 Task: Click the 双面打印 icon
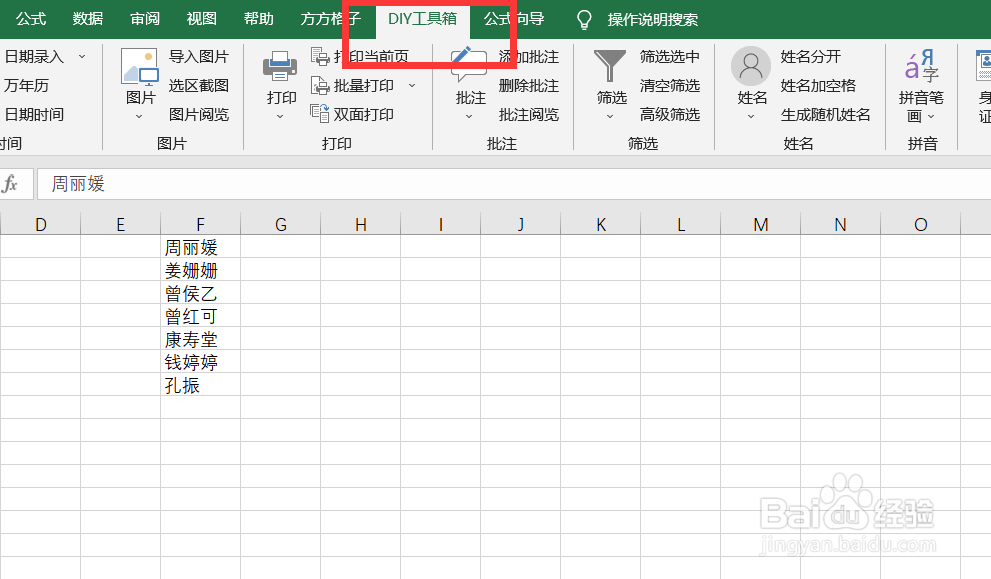[320, 114]
